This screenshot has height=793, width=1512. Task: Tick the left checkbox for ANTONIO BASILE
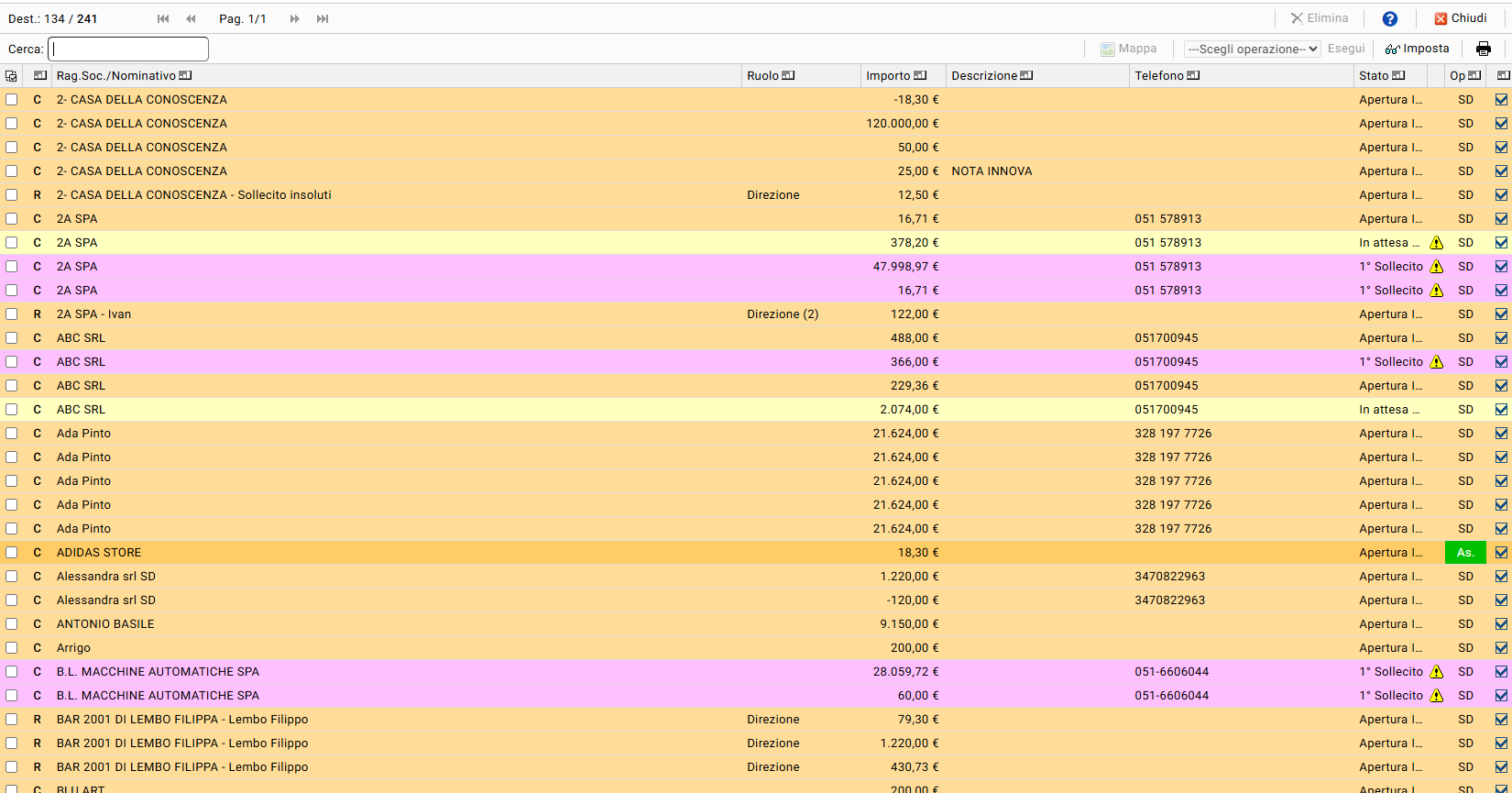(11, 624)
